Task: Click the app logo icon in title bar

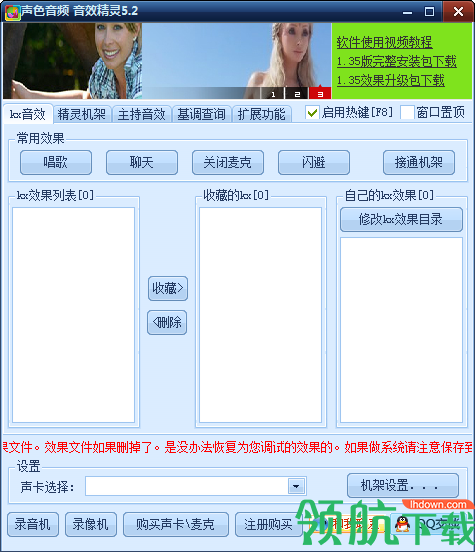Action: [12, 12]
